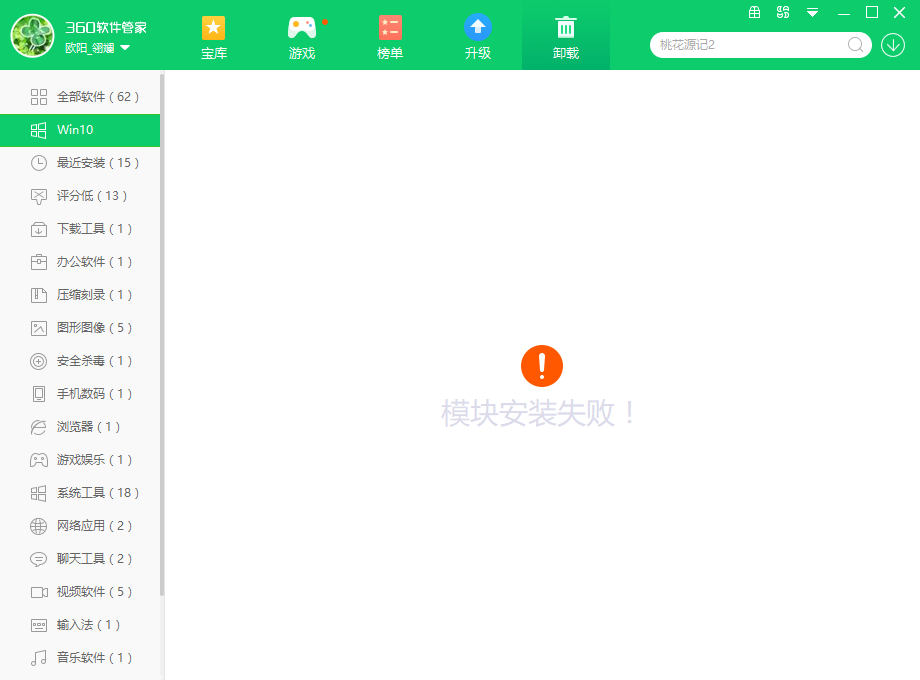The height and width of the screenshot is (680, 920).
Task: Select 办公软件 (1) category
Action: [80, 262]
